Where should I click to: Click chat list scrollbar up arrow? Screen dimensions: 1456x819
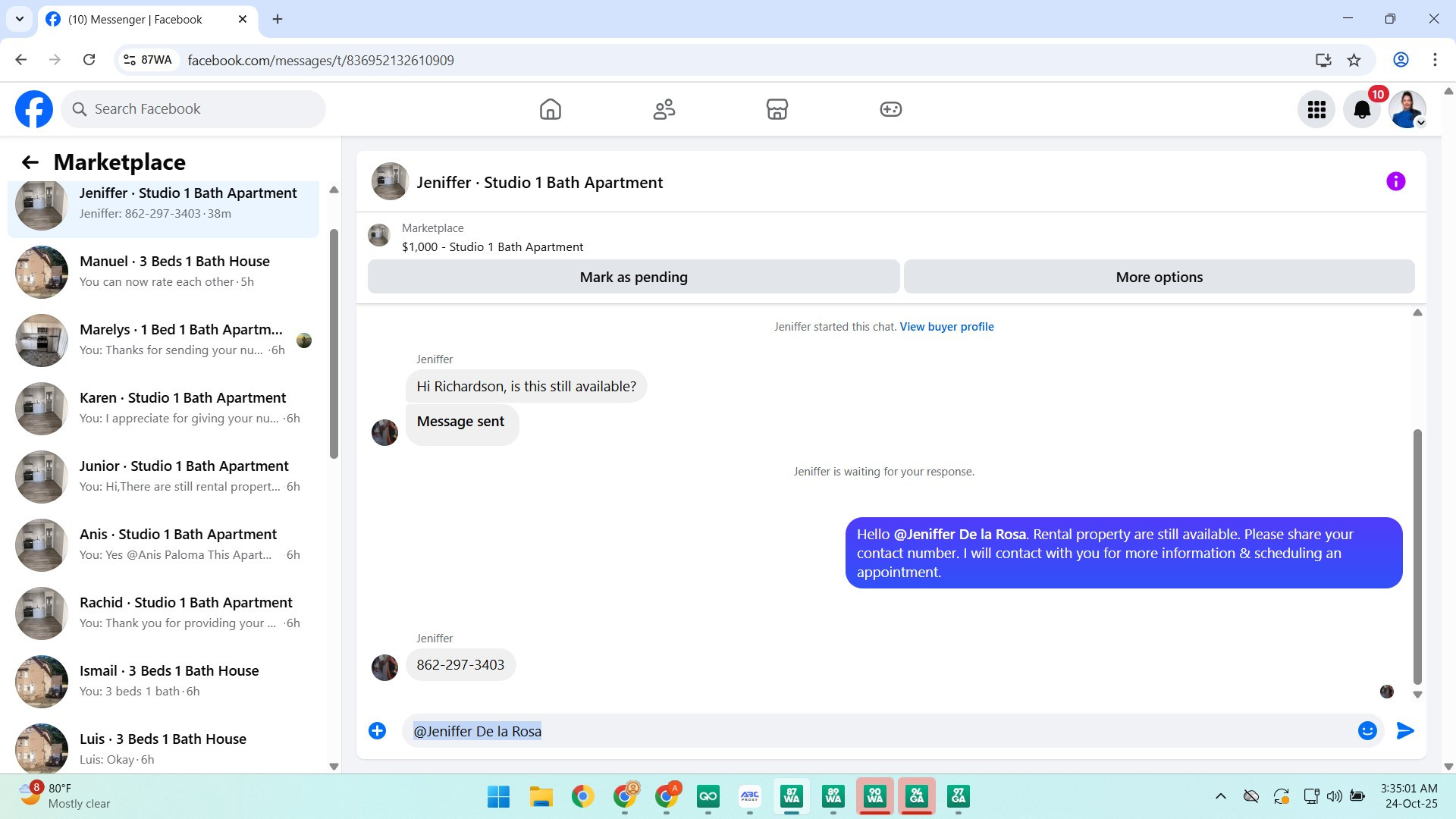334,190
